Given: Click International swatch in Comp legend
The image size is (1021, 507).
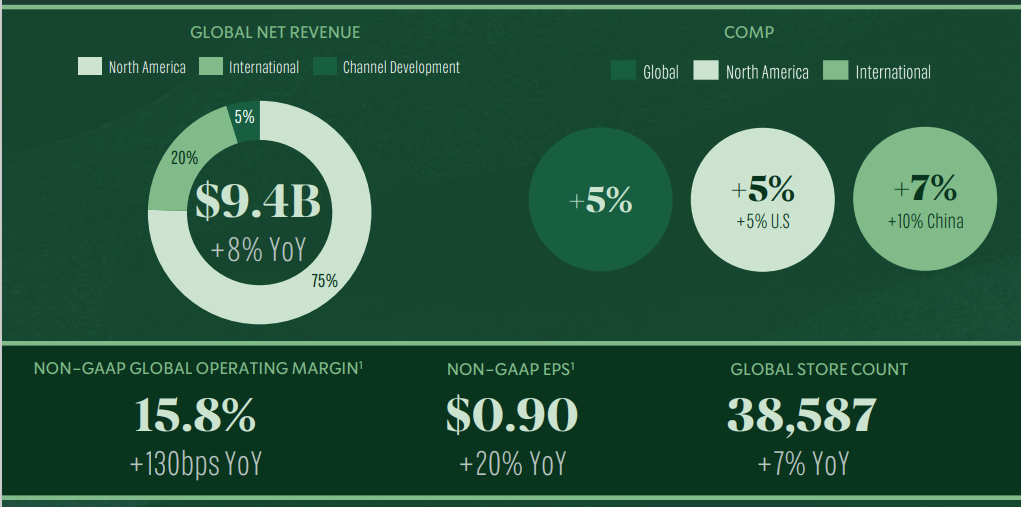Looking at the screenshot, I should [835, 71].
